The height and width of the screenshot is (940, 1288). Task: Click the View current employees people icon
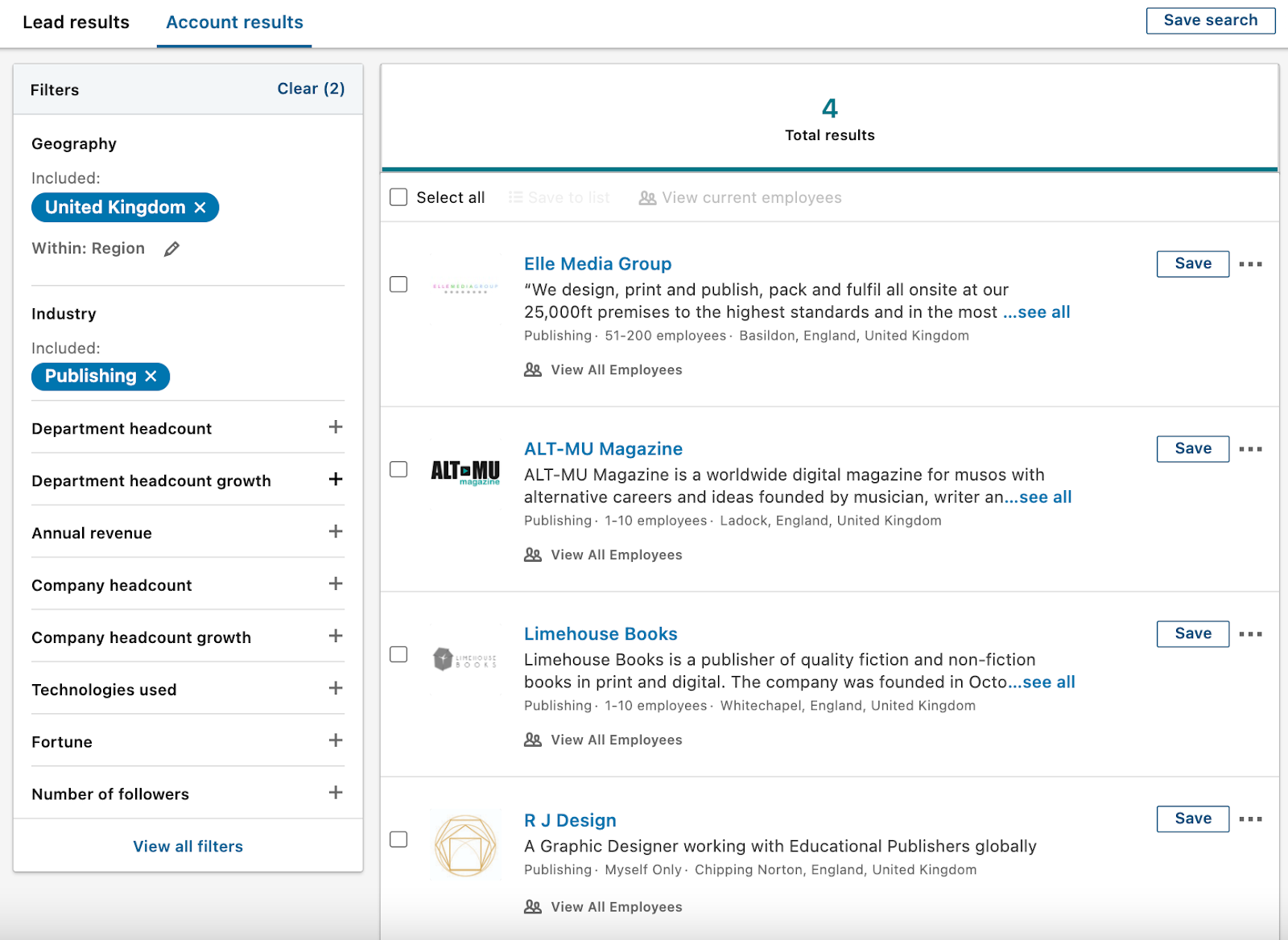(647, 198)
